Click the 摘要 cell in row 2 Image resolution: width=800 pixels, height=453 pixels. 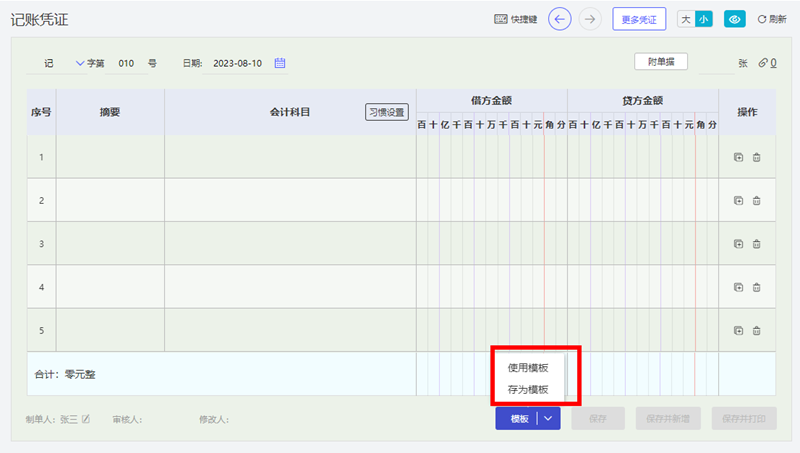tap(110, 200)
